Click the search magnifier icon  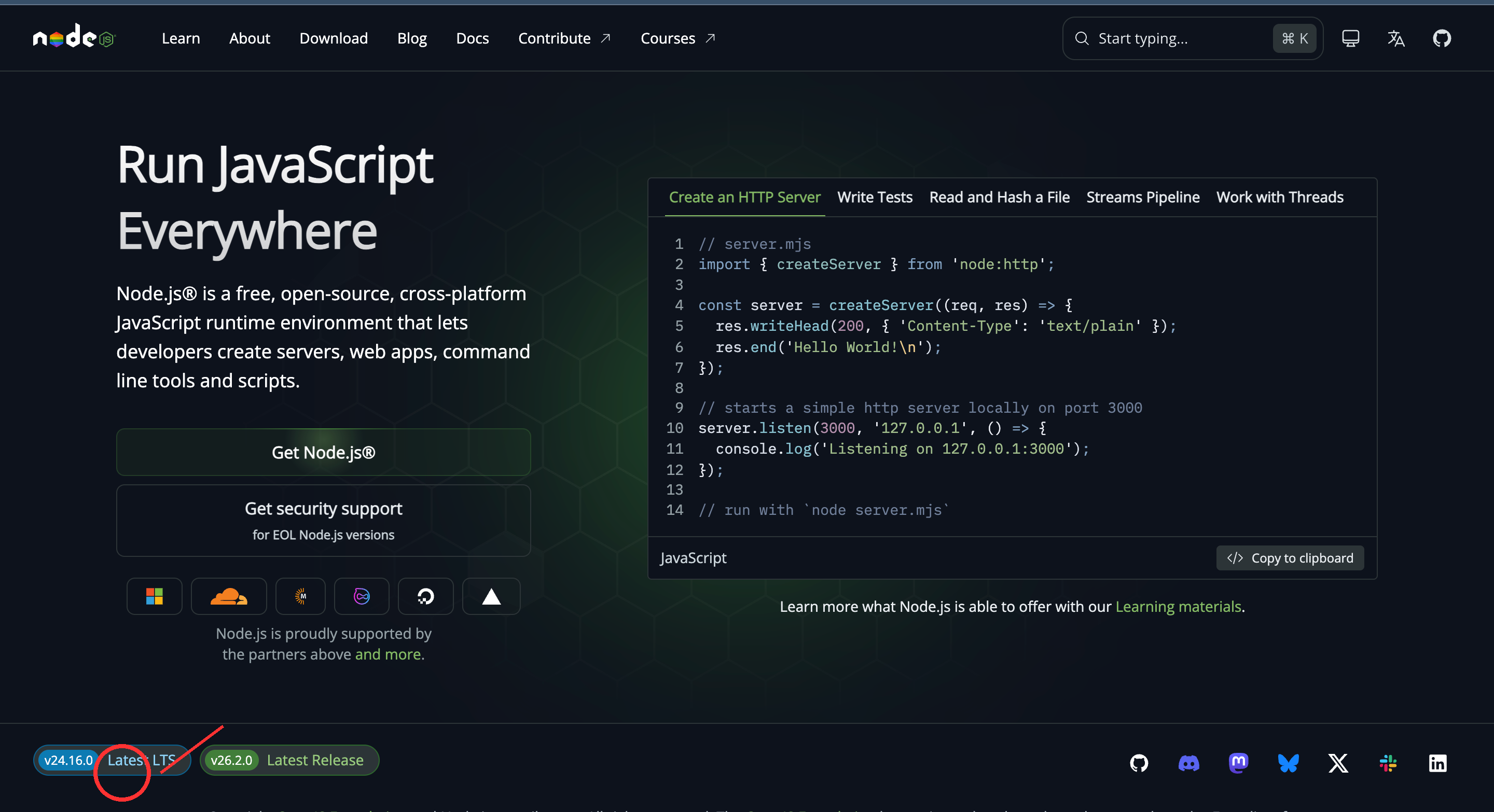(x=1082, y=38)
